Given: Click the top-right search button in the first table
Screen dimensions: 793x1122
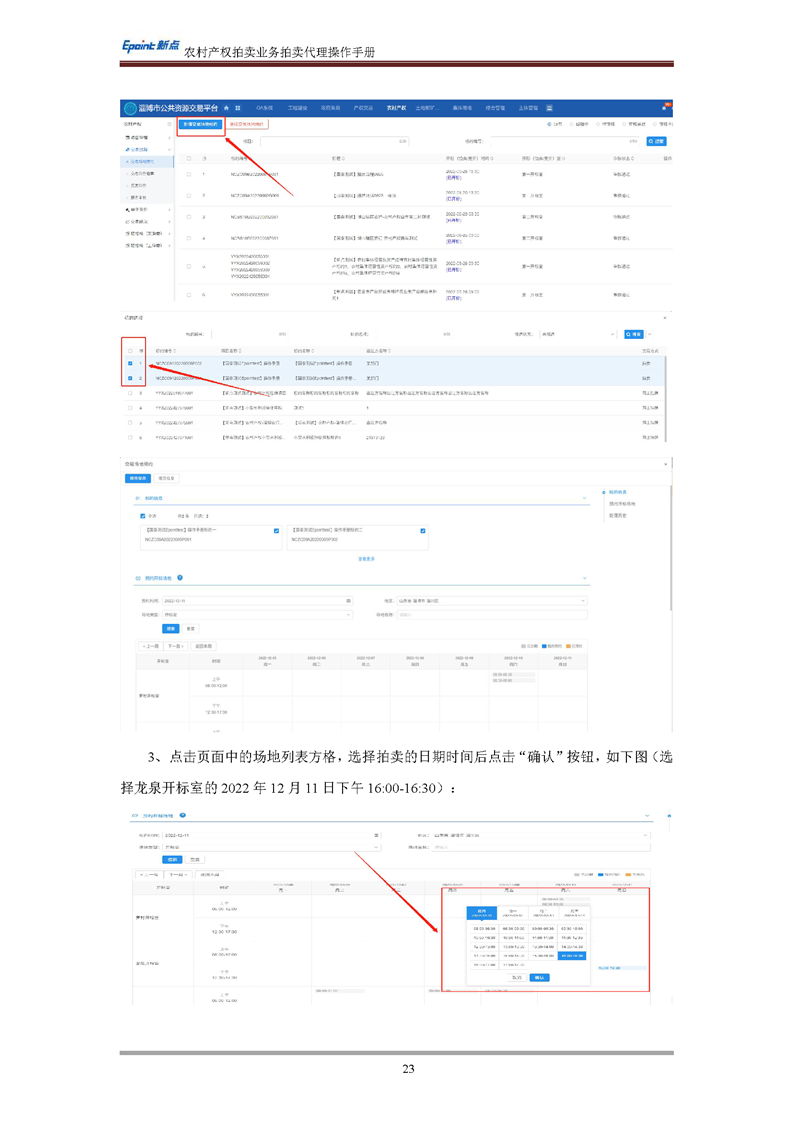Looking at the screenshot, I should point(656,142).
